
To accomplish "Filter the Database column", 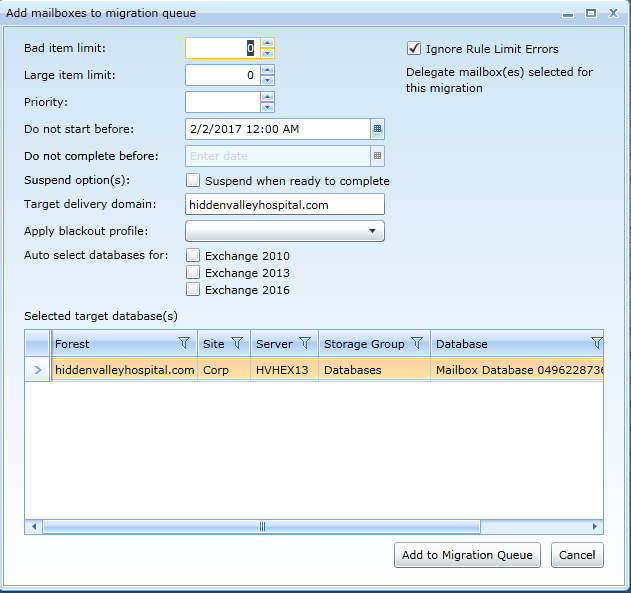I will pos(597,343).
